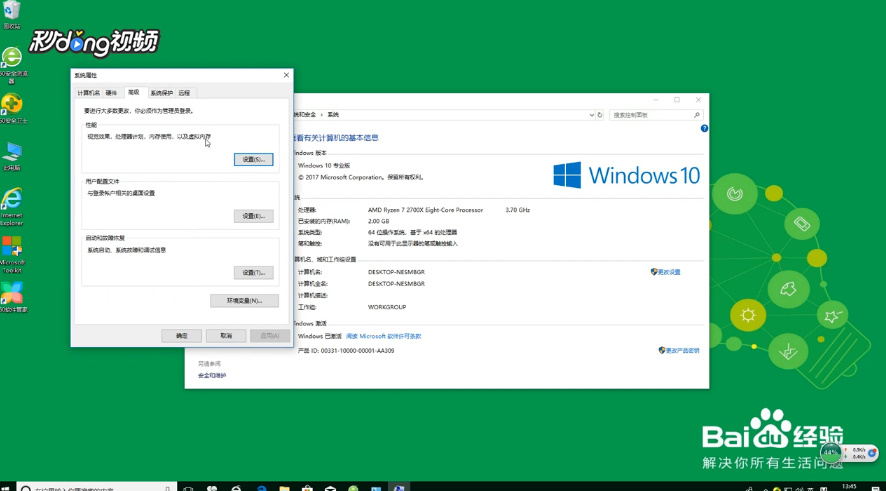This screenshot has height=491, width=886.
Task: Open user profiles 设置(E) button
Action: [x=254, y=216]
